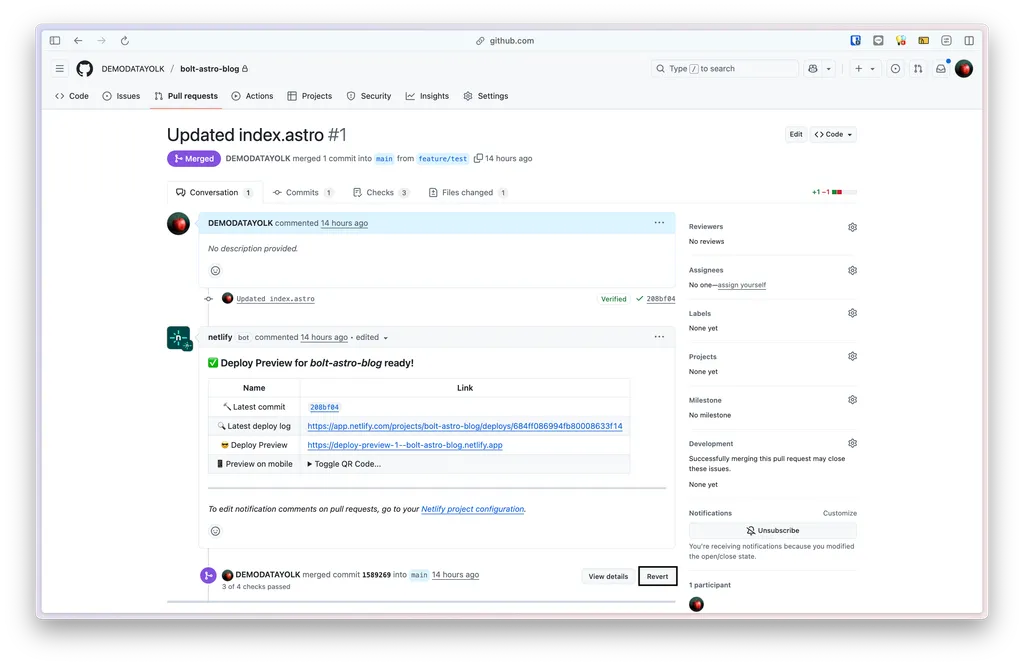Click the diffstat color bar
1024x666 pixels.
[x=844, y=193]
